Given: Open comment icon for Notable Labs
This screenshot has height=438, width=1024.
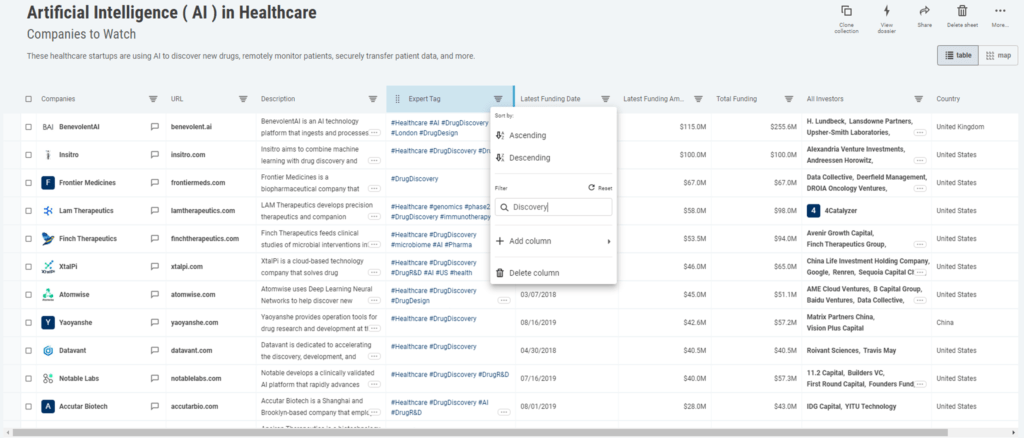Looking at the screenshot, I should click(155, 379).
